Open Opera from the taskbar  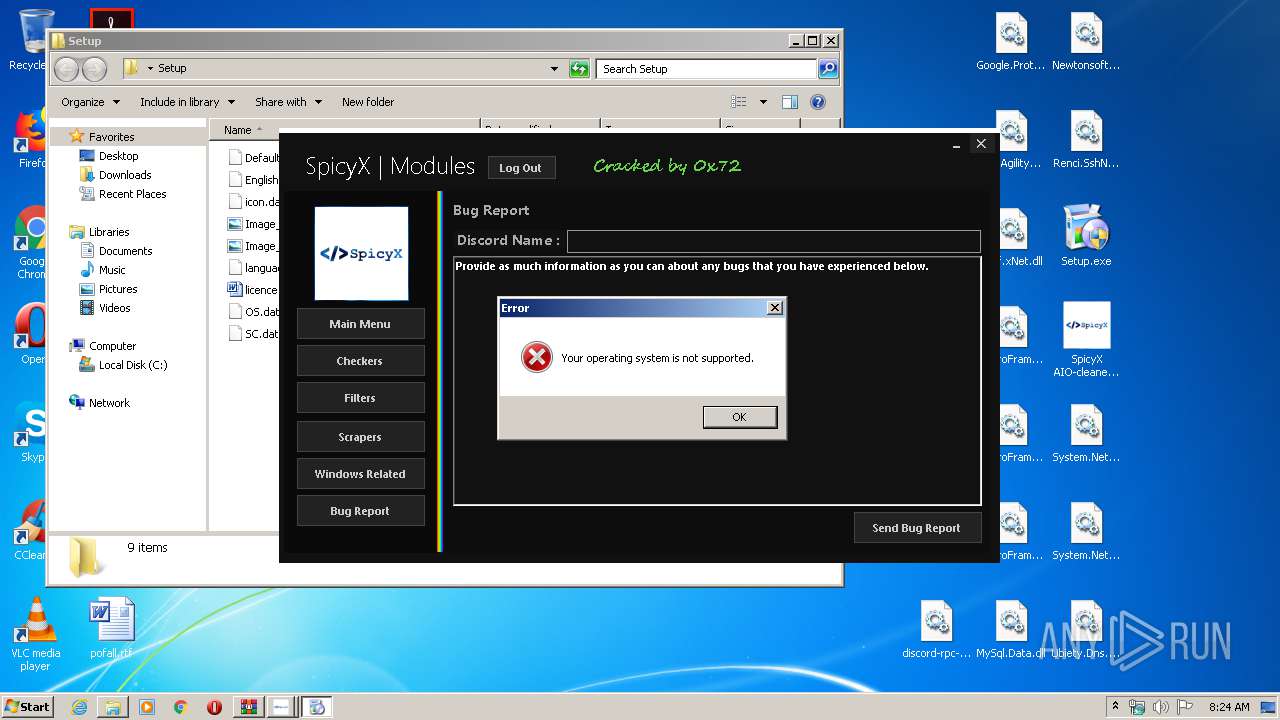214,707
